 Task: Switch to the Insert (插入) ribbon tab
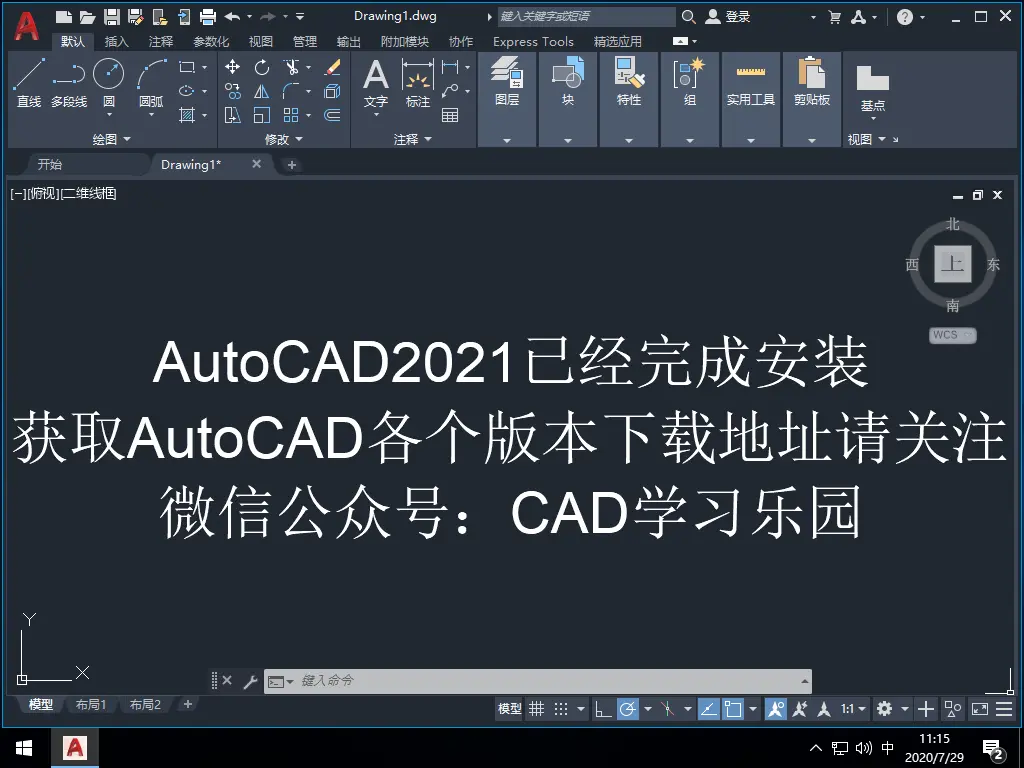click(116, 42)
